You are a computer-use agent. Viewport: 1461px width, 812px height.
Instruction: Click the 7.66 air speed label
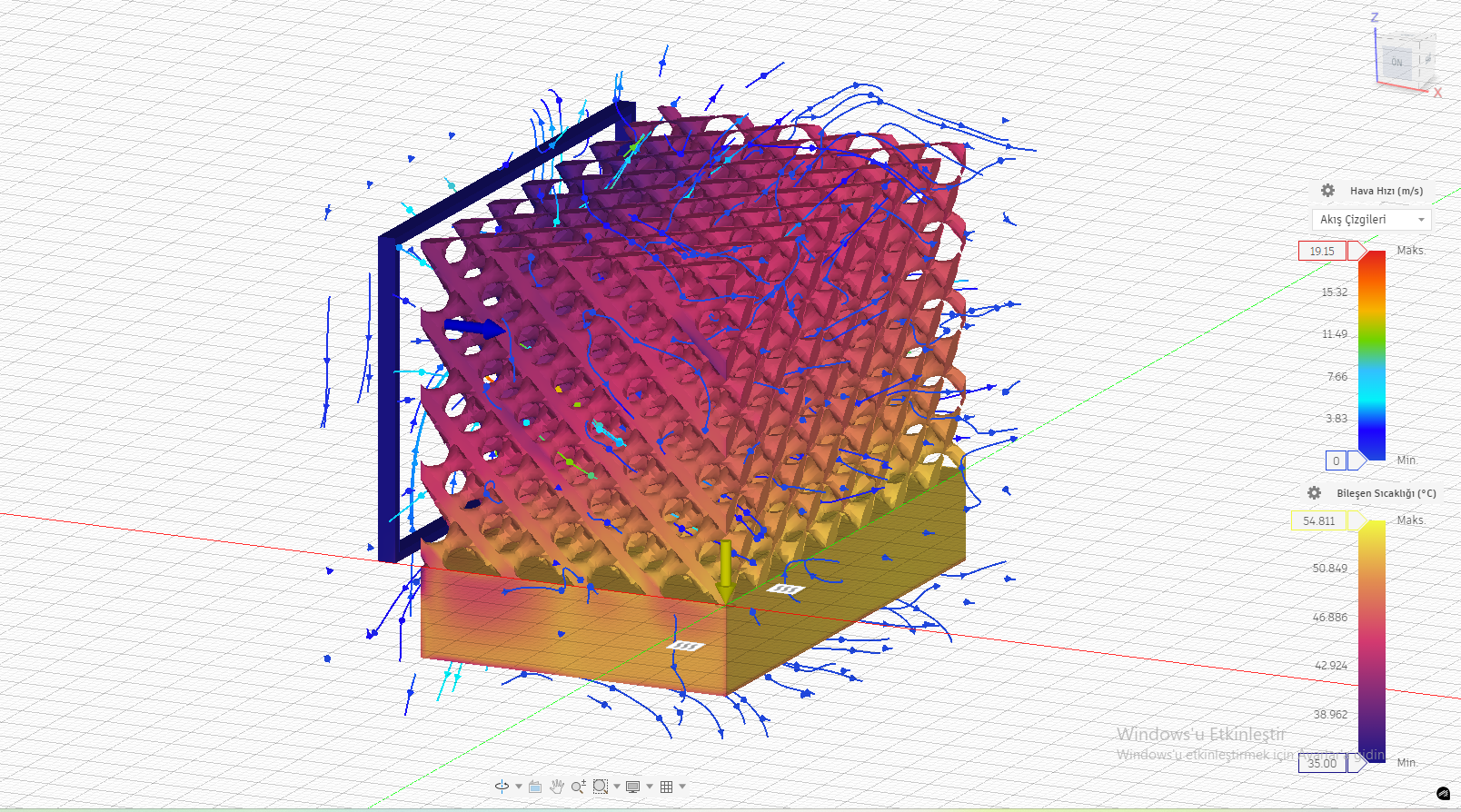(x=1337, y=377)
